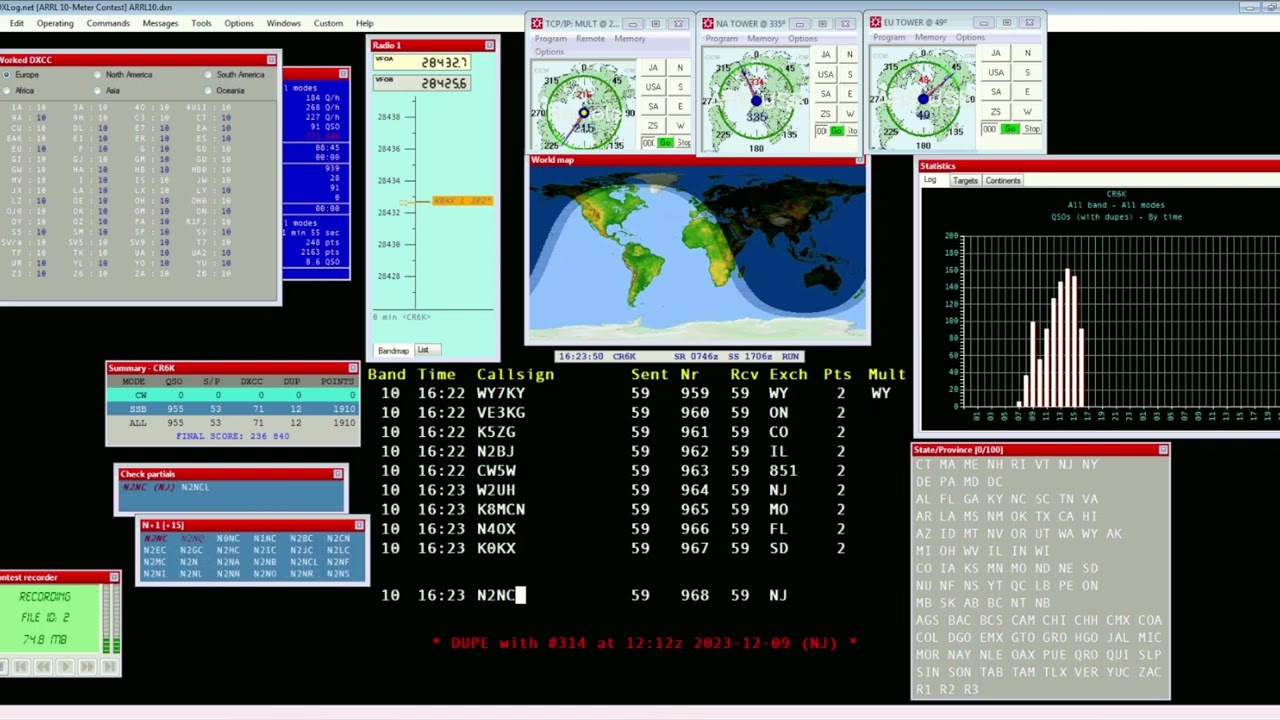Close the N+1 window
This screenshot has height=720, width=1280.
coord(359,525)
